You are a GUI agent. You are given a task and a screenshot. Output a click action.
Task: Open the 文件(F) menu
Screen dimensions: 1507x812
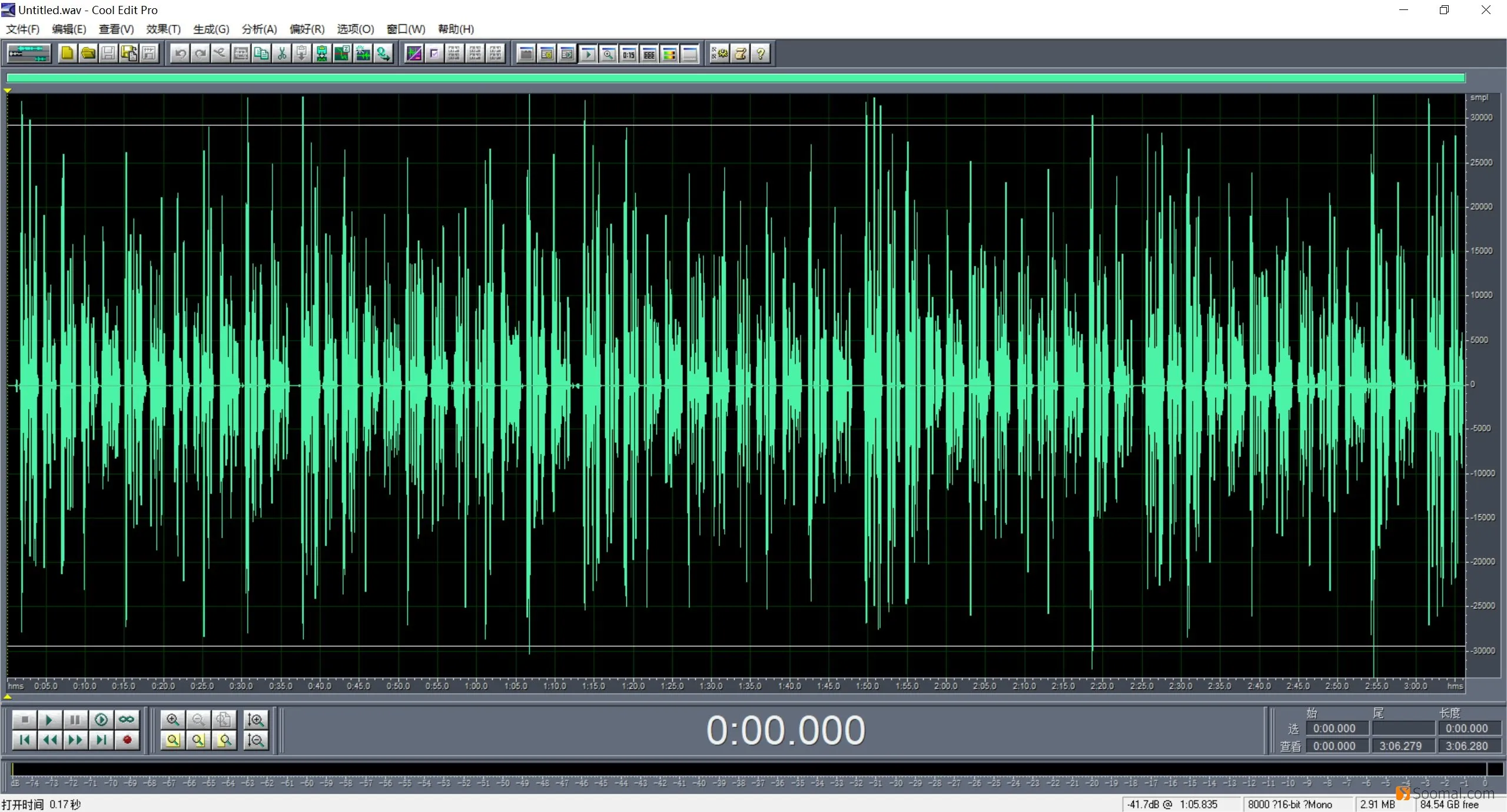click(23, 29)
